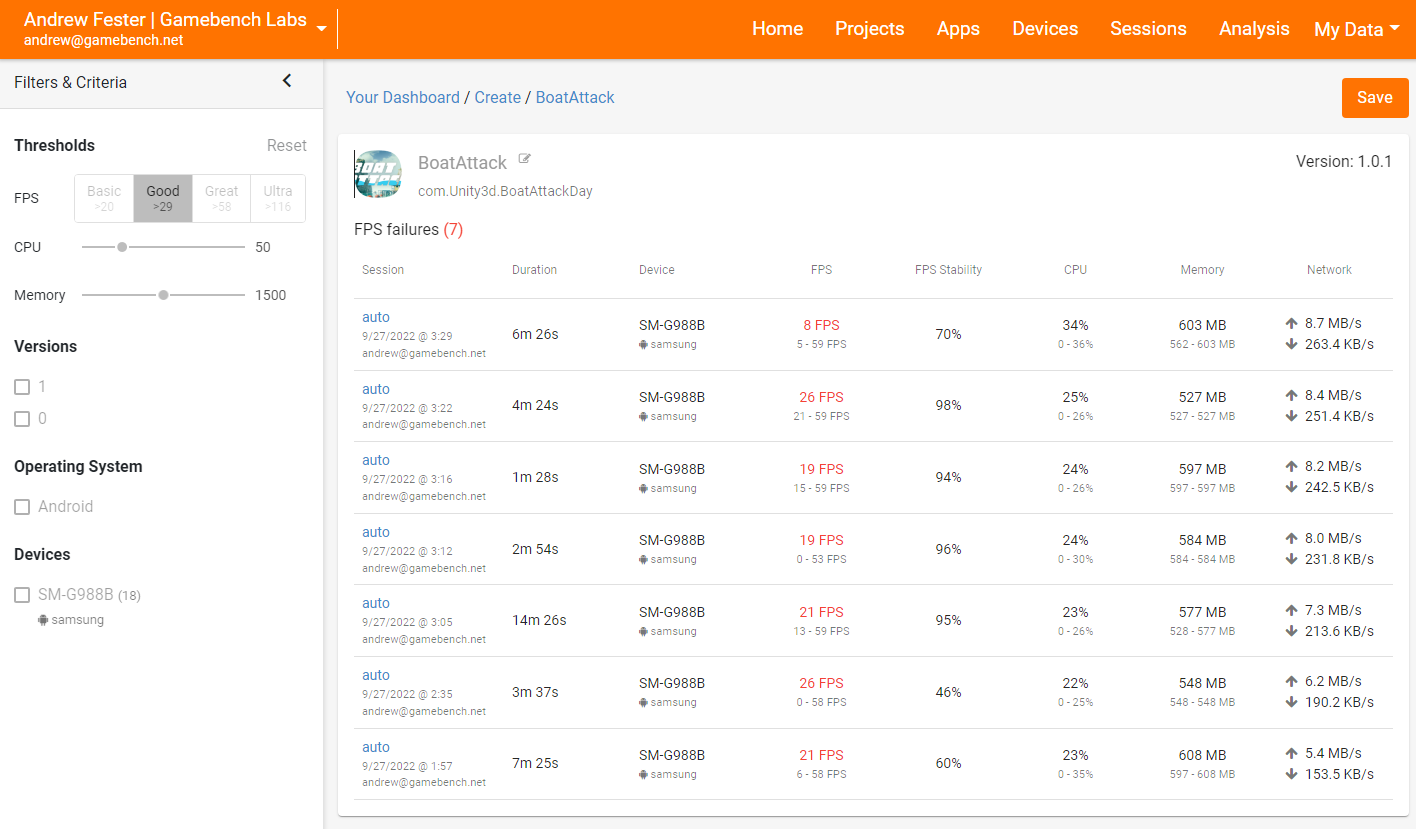The width and height of the screenshot is (1416, 829).
Task: Click the 14m 26s duration cell
Action: (539, 620)
